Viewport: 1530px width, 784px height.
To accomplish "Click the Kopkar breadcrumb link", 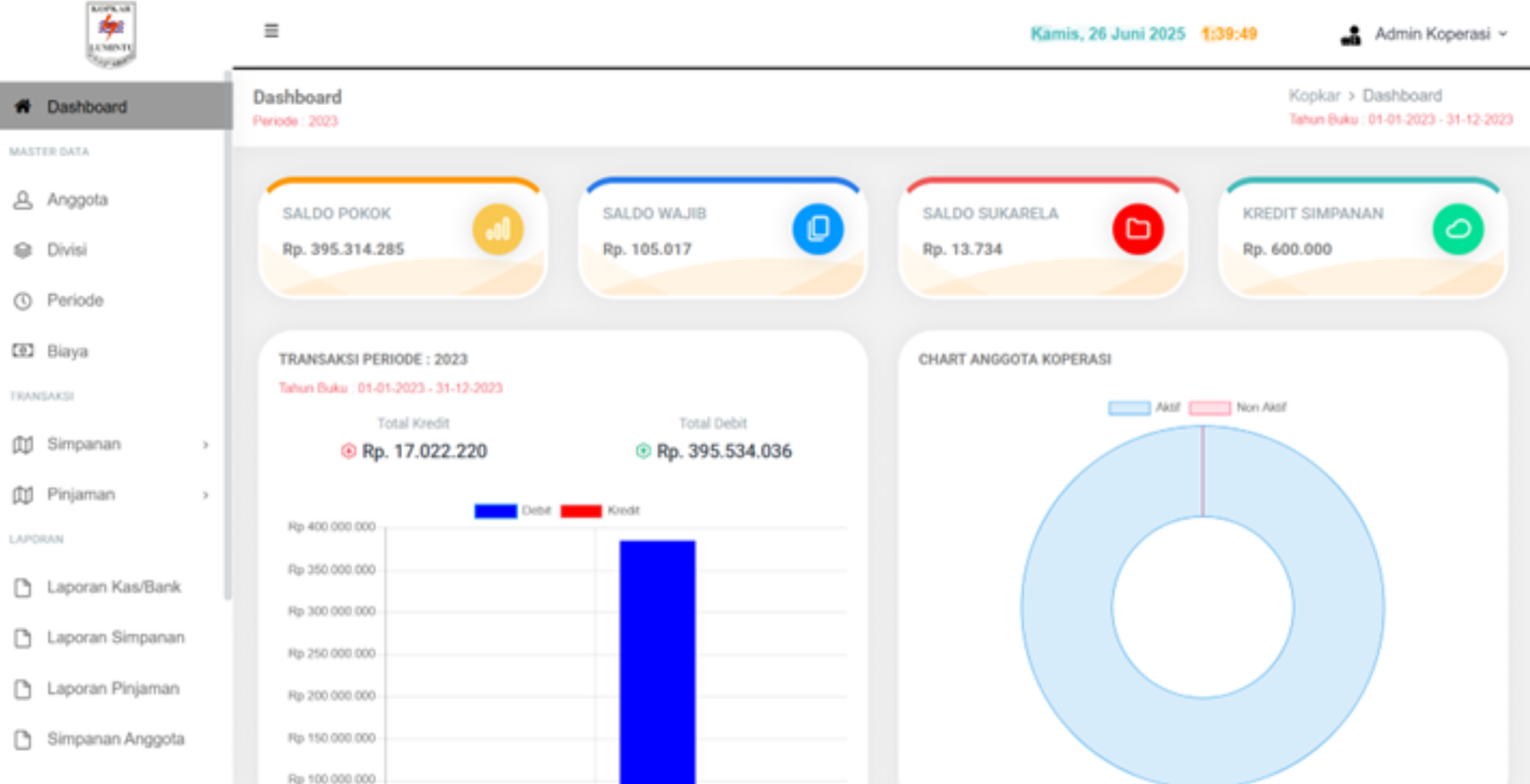I will click(x=1315, y=96).
